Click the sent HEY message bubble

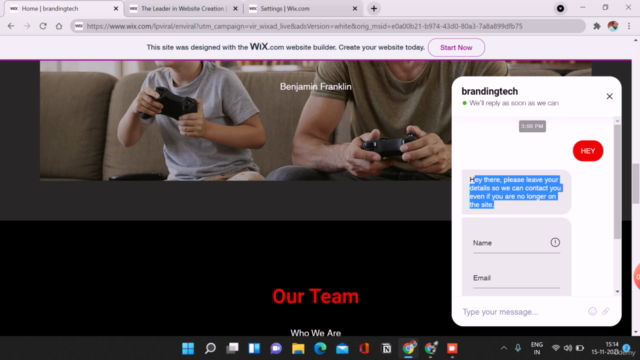(588, 151)
